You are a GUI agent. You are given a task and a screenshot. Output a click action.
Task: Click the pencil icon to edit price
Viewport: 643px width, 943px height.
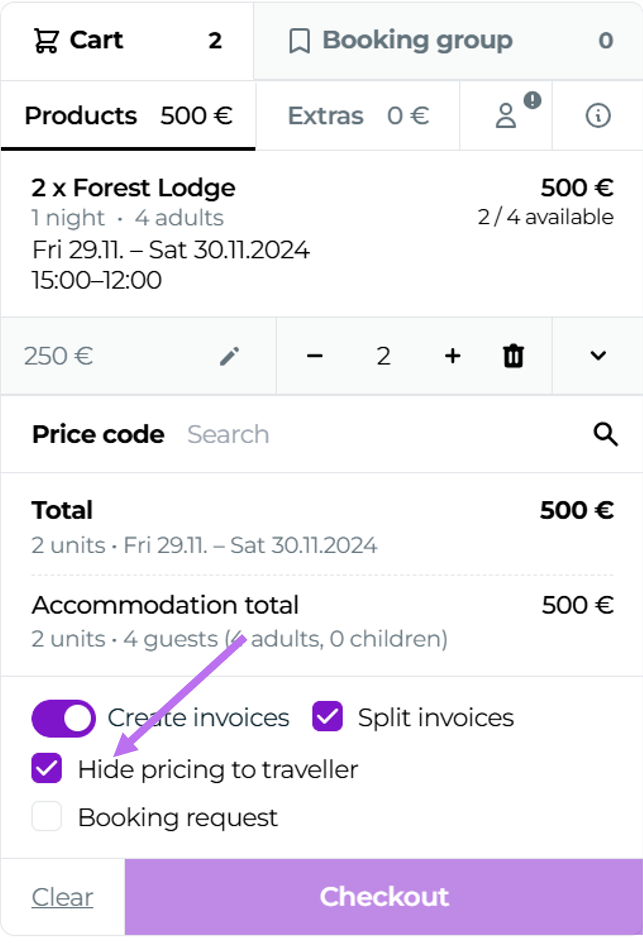(x=230, y=356)
